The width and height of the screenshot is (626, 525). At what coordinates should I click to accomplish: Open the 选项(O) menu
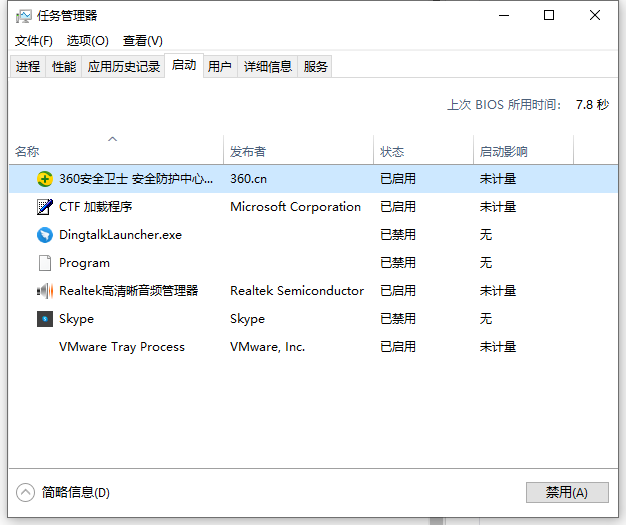(87, 41)
